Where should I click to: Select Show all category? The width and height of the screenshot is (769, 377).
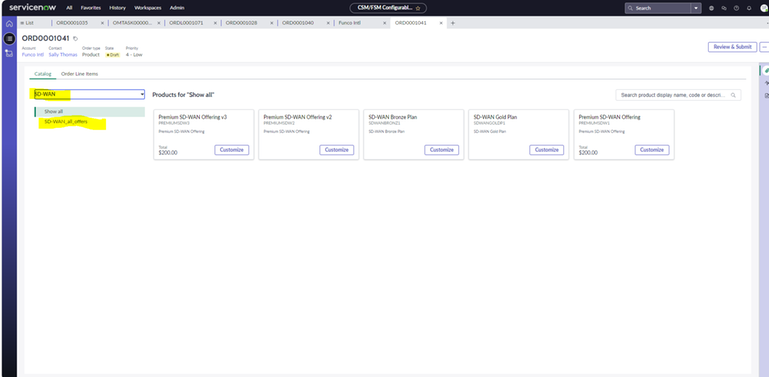90,112
